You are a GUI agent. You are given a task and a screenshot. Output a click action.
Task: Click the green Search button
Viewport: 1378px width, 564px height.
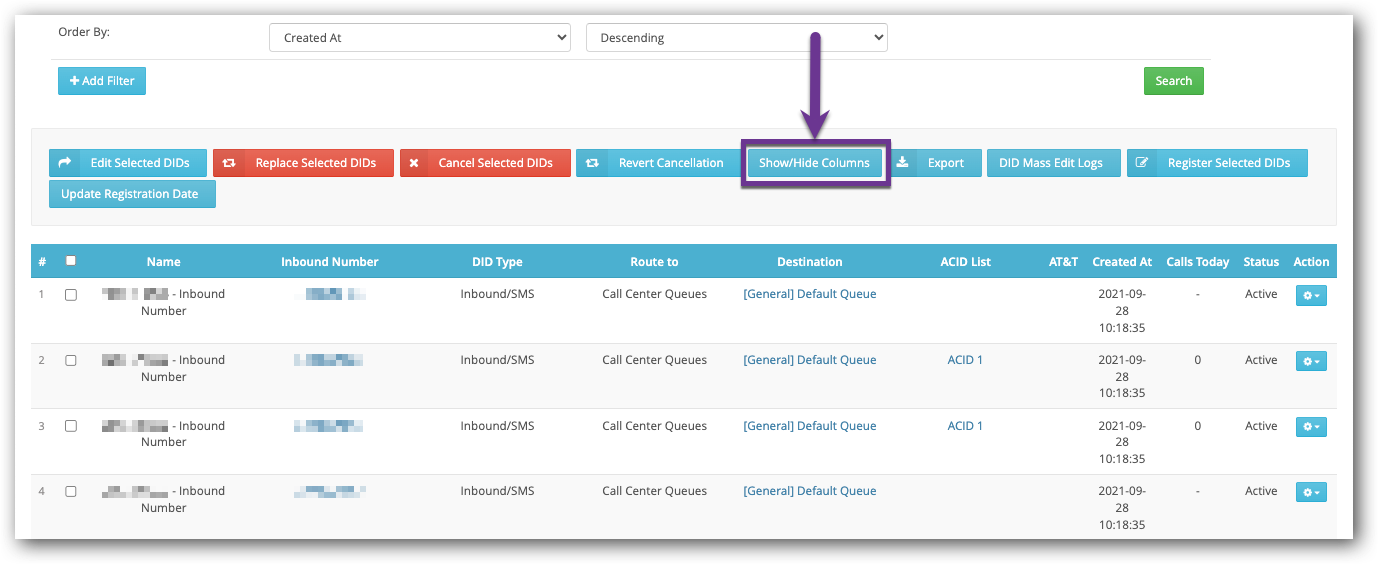(x=1174, y=81)
